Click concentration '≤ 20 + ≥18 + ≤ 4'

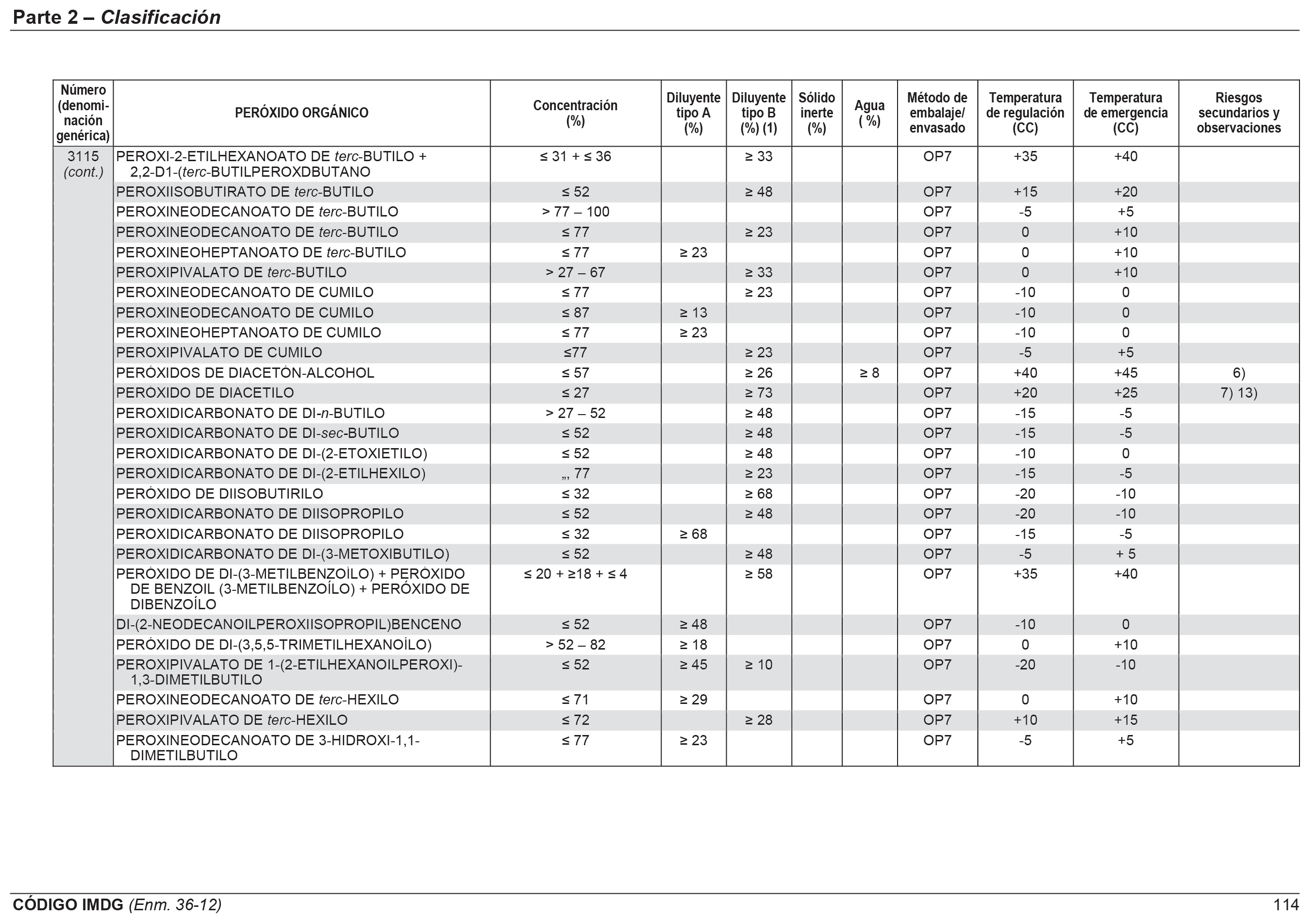[575, 574]
